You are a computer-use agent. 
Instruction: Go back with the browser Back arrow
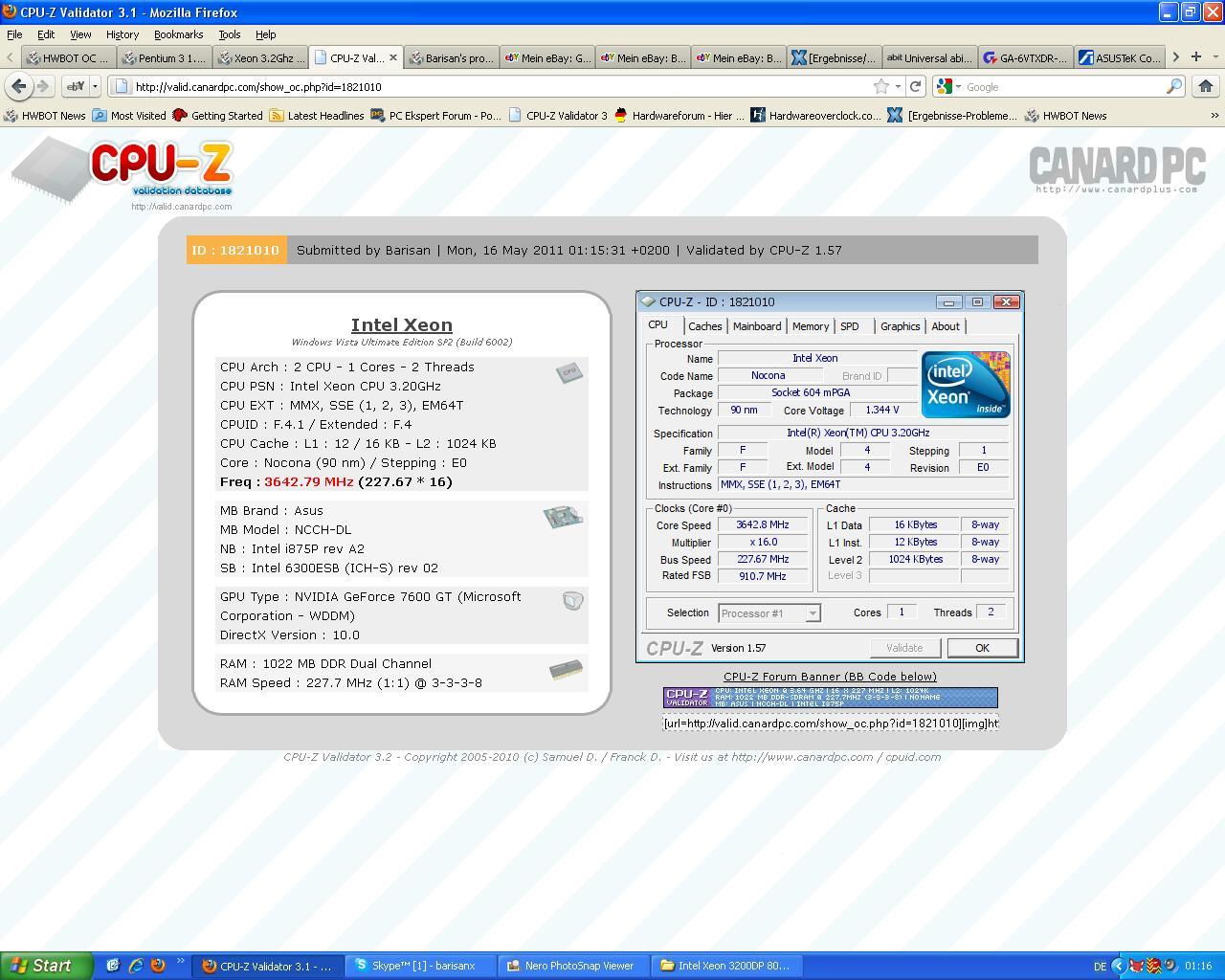click(x=19, y=86)
